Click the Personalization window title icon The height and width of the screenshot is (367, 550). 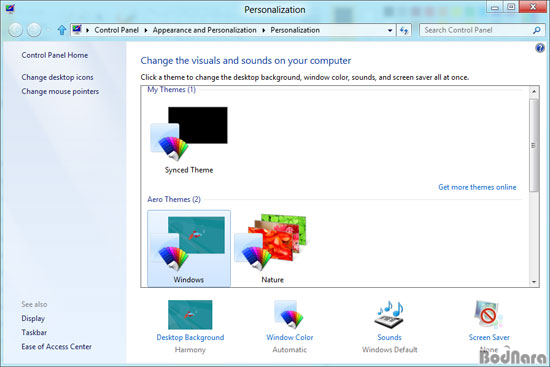[10, 8]
